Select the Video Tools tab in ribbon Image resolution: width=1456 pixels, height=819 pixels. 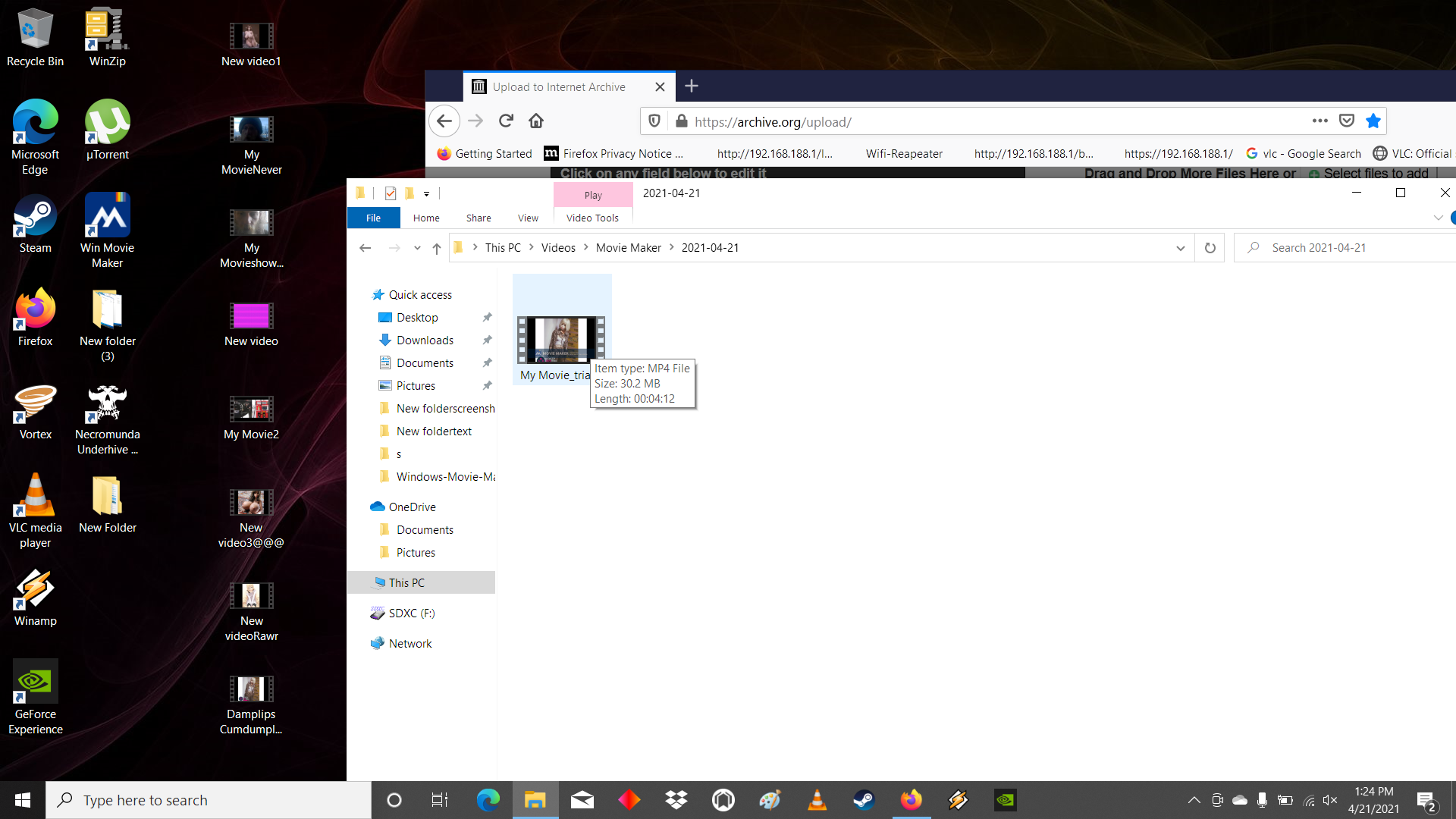tap(592, 218)
